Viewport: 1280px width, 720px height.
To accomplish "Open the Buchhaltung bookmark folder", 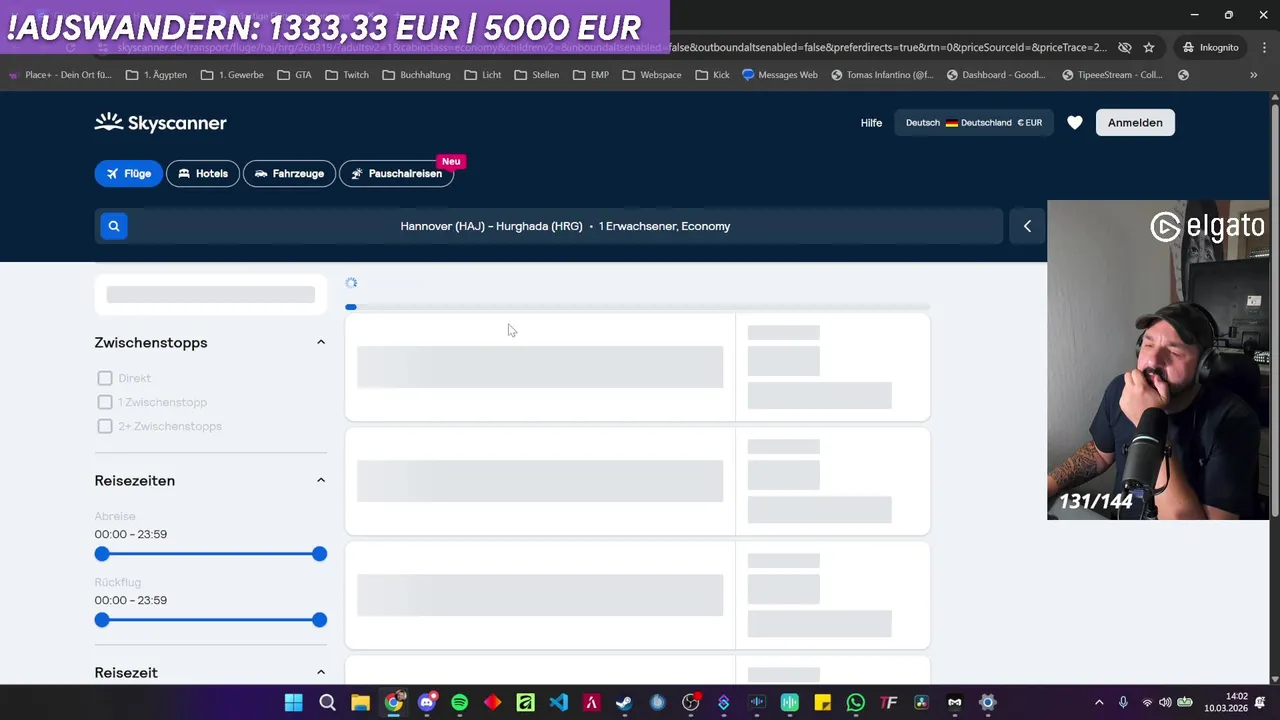I will [x=416, y=75].
